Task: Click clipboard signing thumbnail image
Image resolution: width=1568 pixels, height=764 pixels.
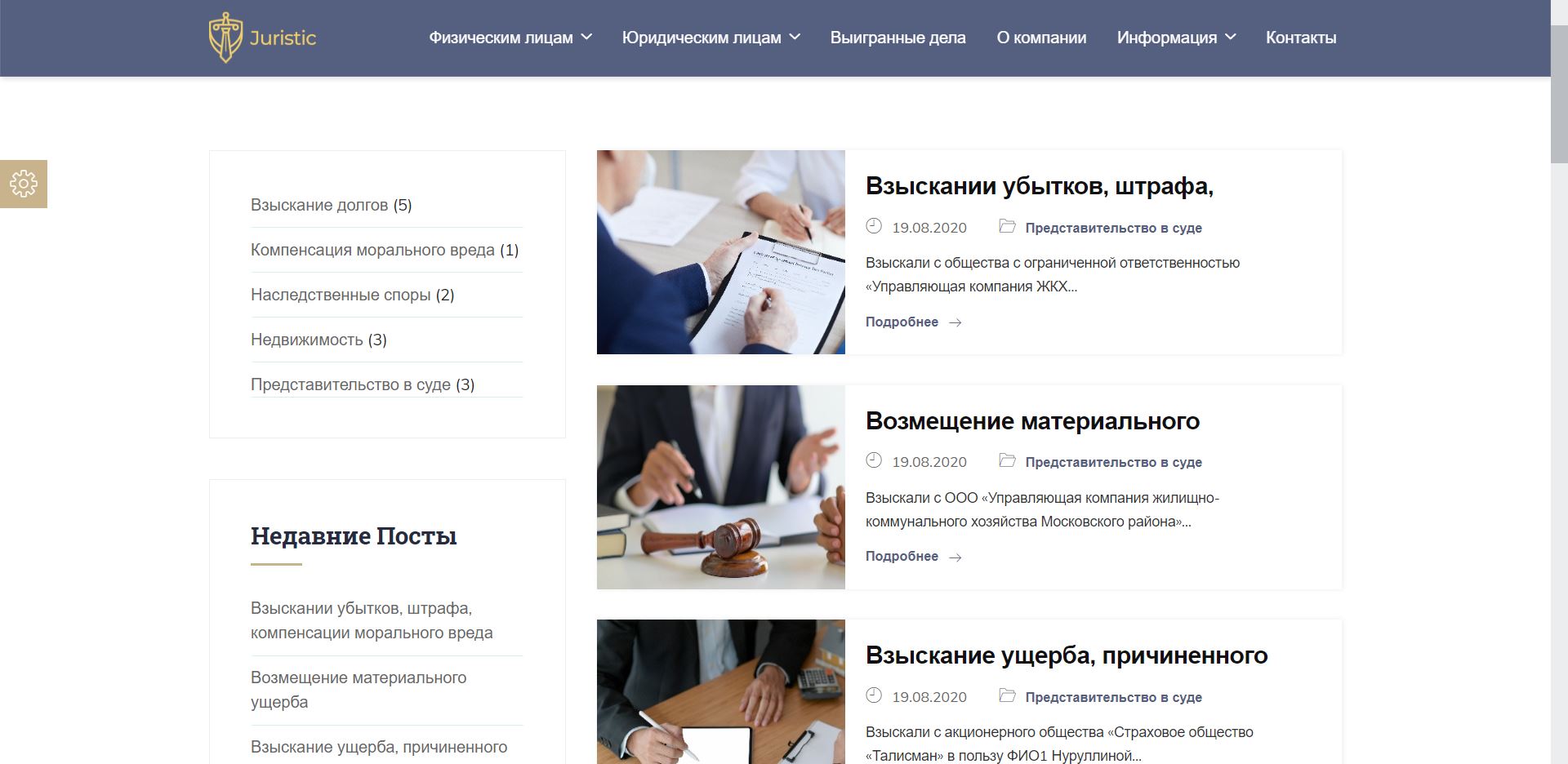Action: coord(721,252)
